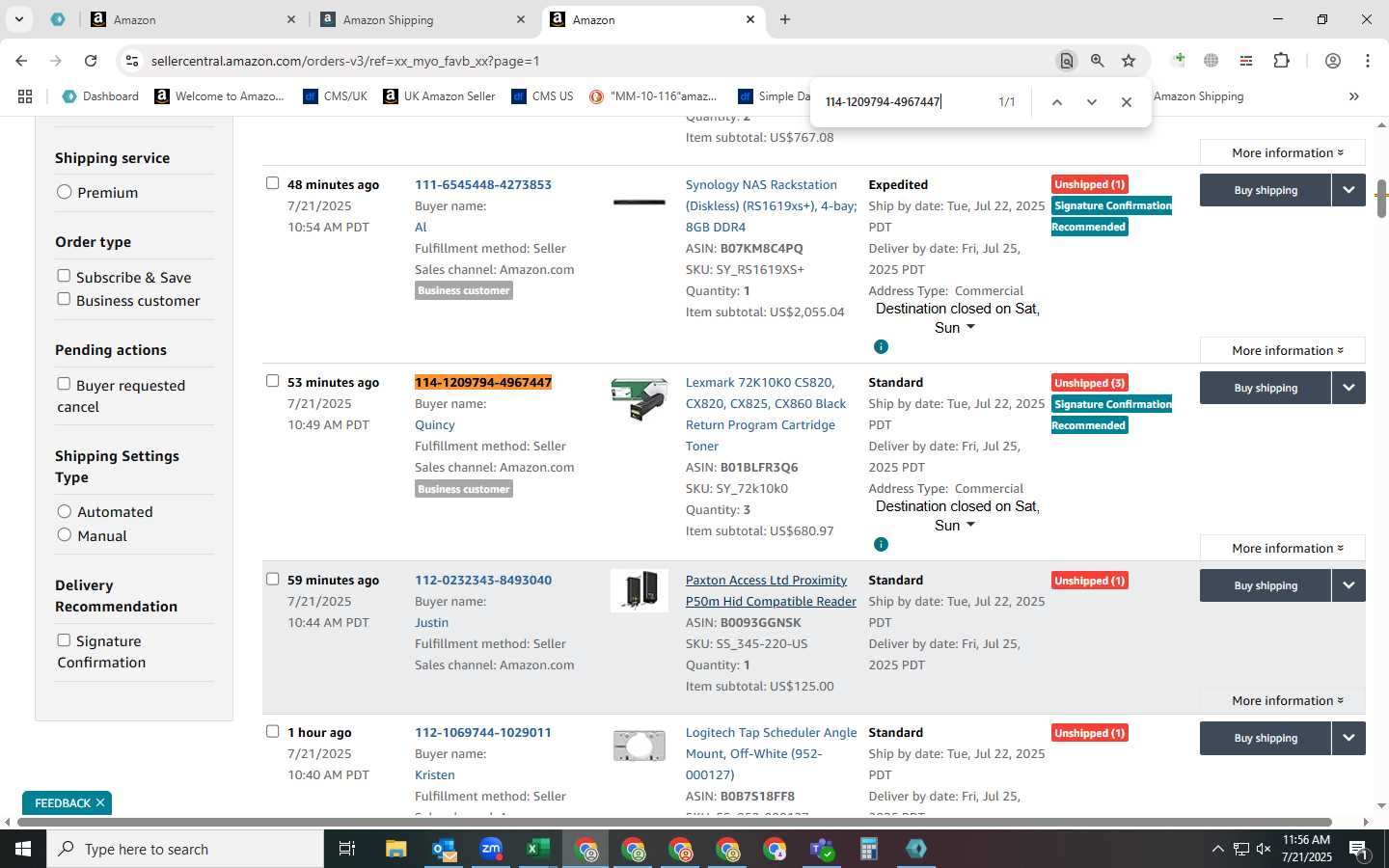The height and width of the screenshot is (868, 1389).
Task: Select order 112-0232343-8493040 checkbox
Action: tap(272, 580)
